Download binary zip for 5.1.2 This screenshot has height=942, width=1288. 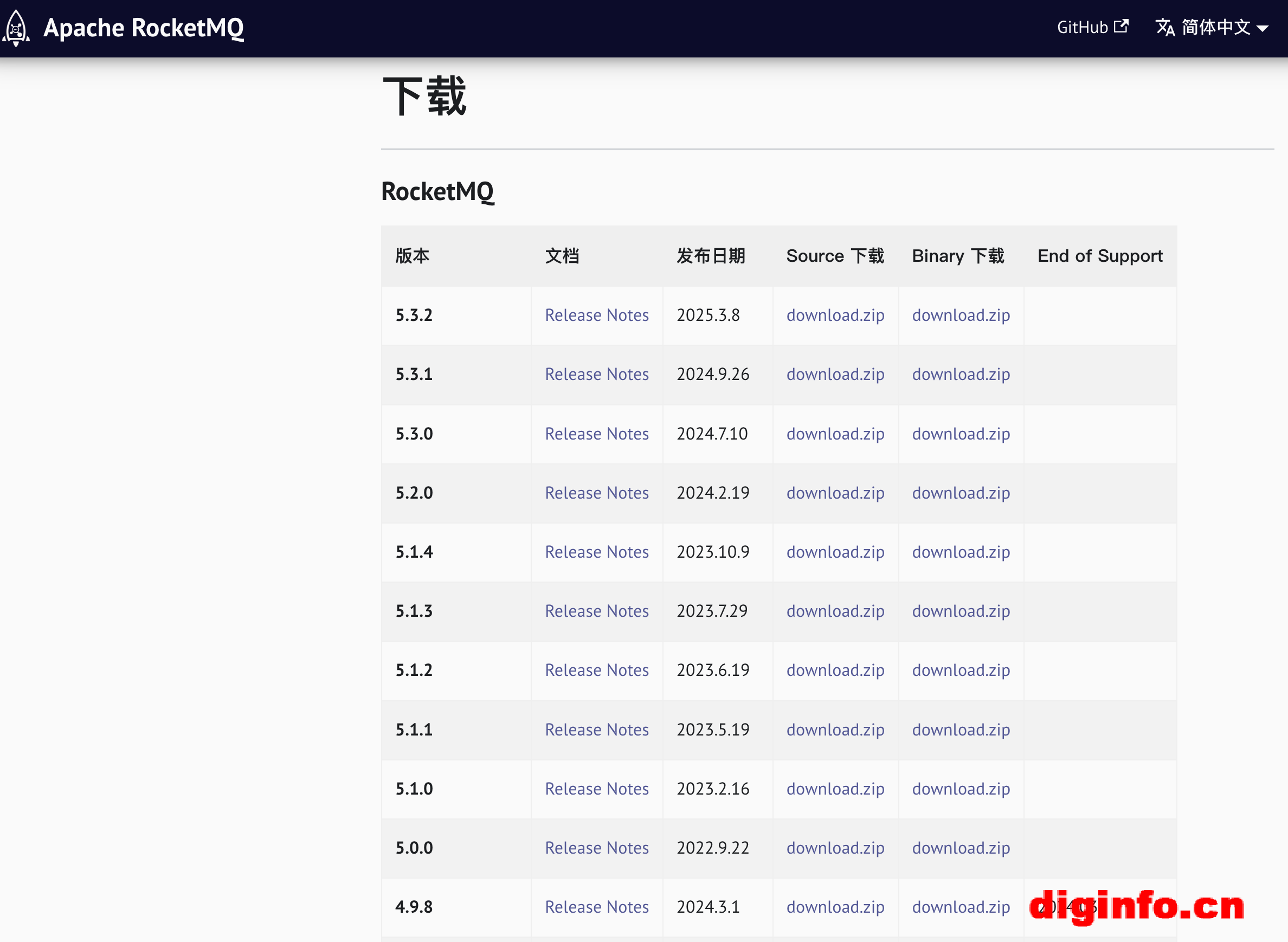pyautogui.click(x=961, y=670)
